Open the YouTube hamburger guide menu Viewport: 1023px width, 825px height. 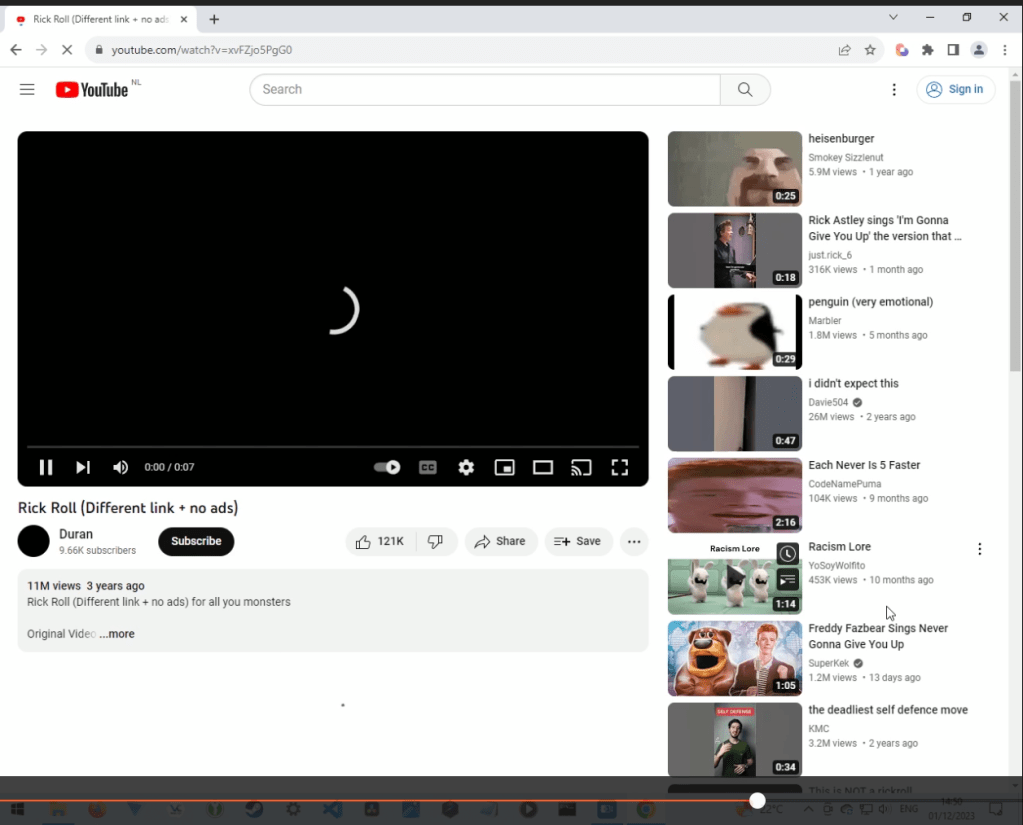point(27,90)
